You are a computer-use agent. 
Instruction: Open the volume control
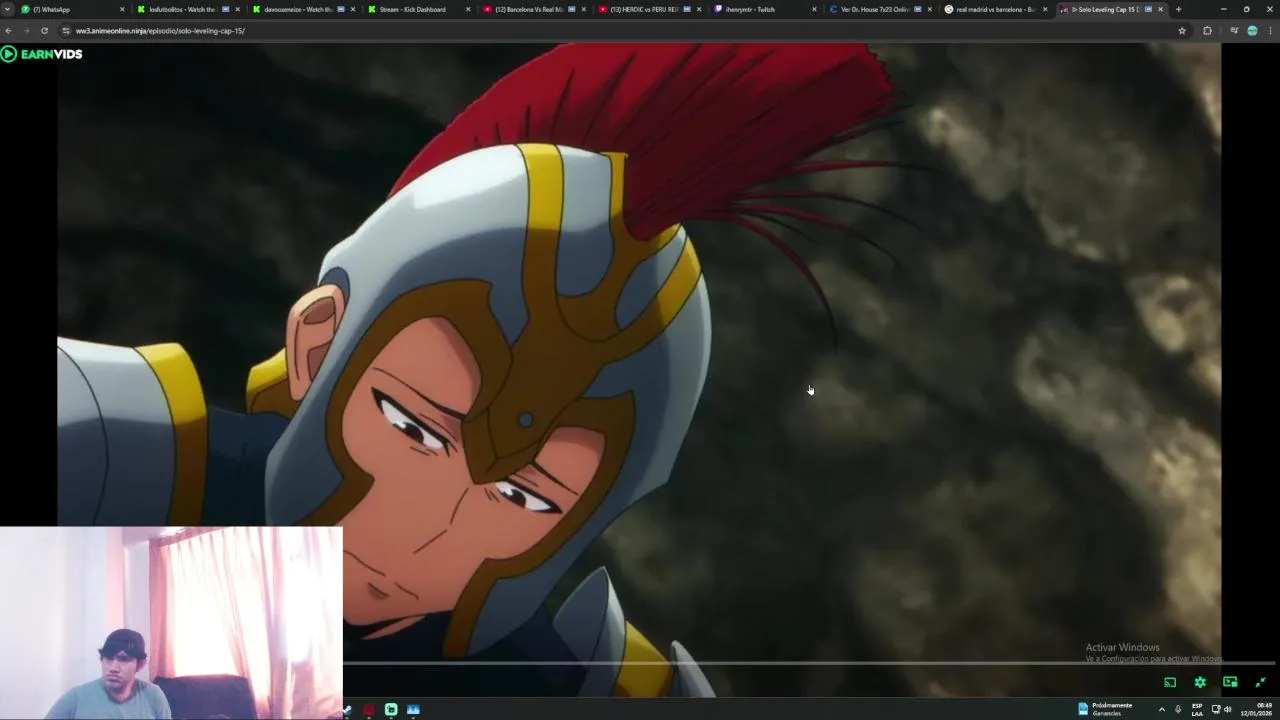pyautogui.click(x=1228, y=710)
